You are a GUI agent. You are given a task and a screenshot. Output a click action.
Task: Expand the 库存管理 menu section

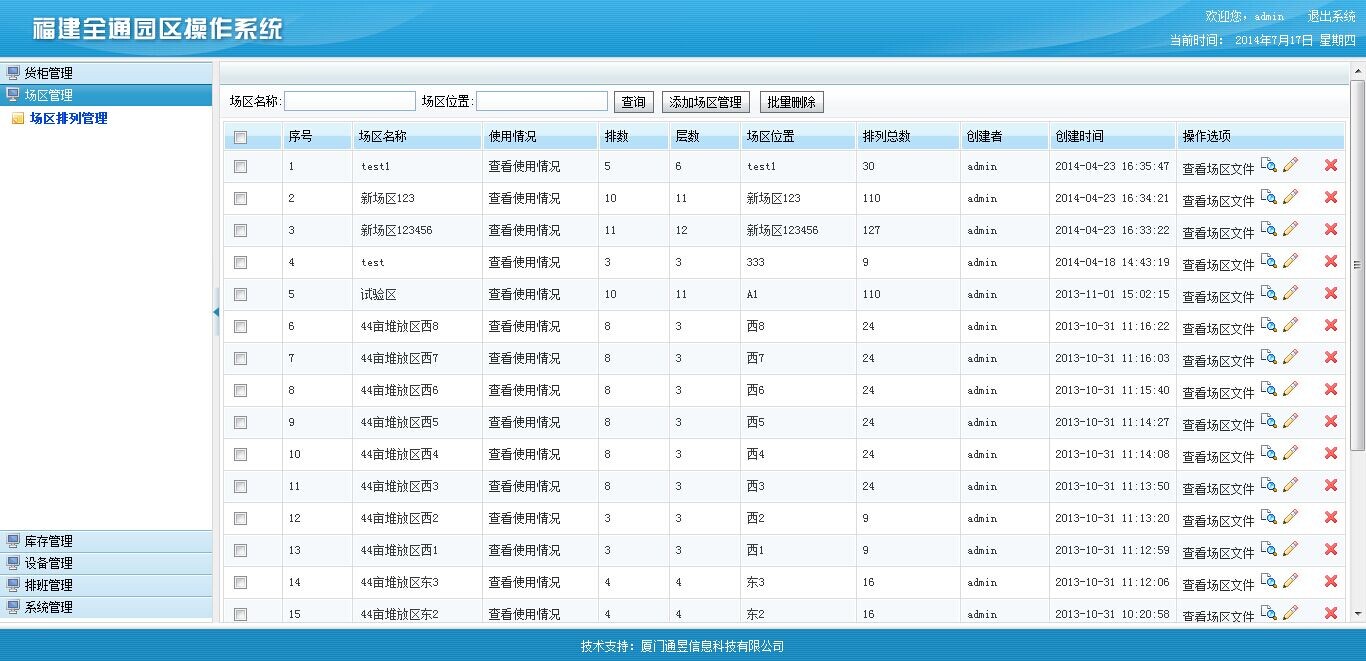(x=106, y=541)
